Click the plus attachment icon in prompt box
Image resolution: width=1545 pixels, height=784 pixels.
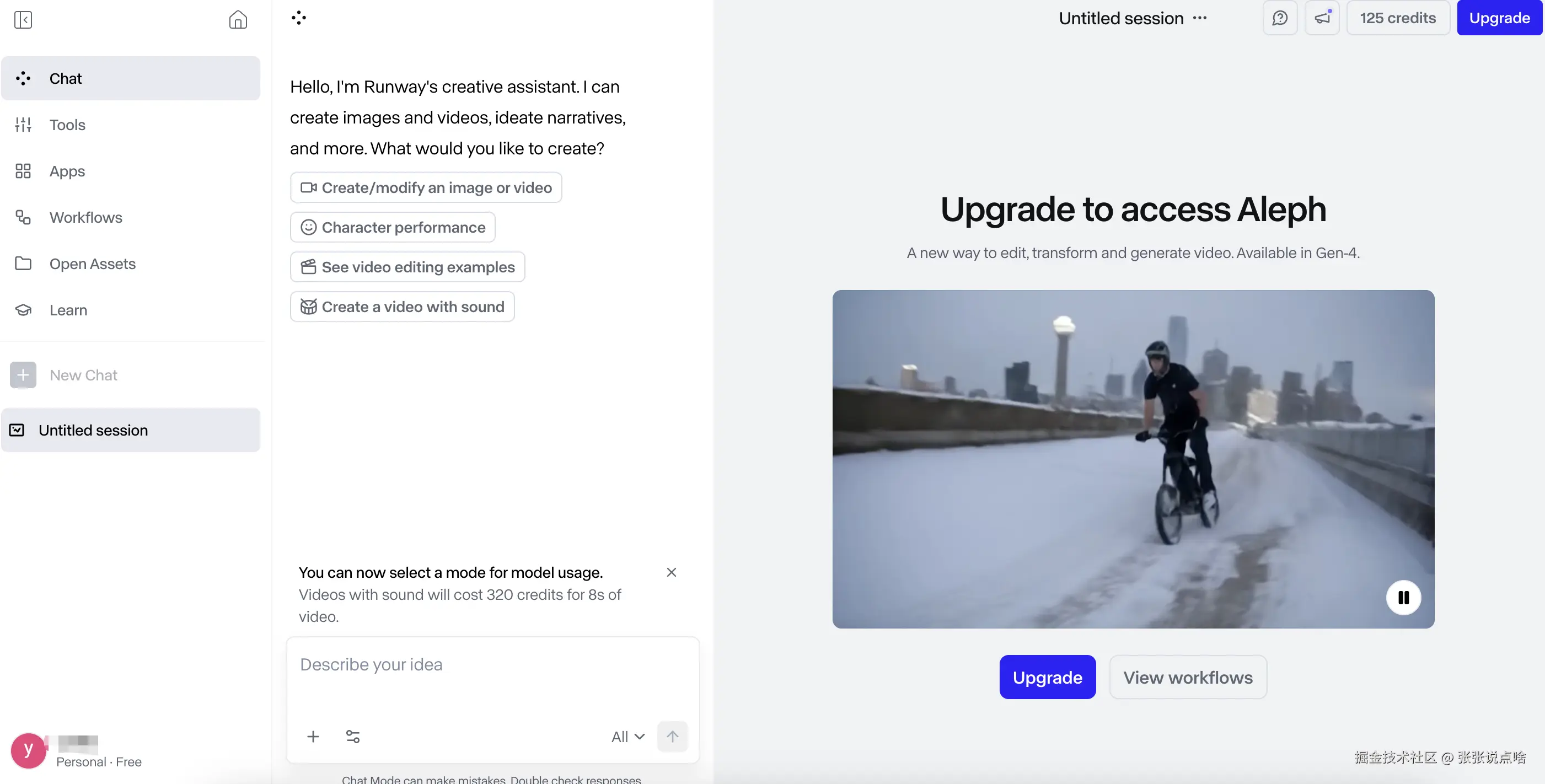tap(313, 736)
